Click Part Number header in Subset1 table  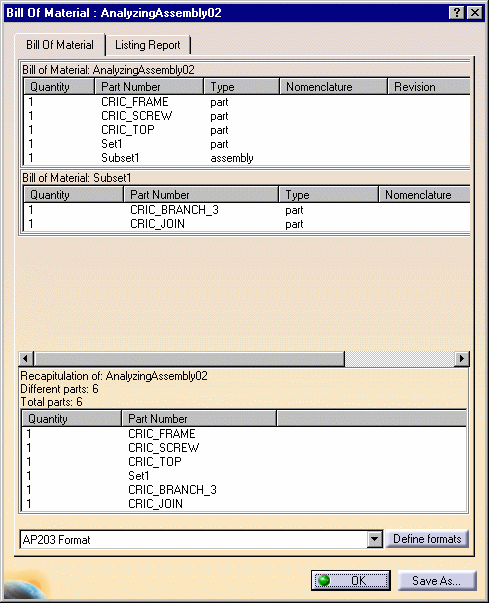tap(201, 195)
